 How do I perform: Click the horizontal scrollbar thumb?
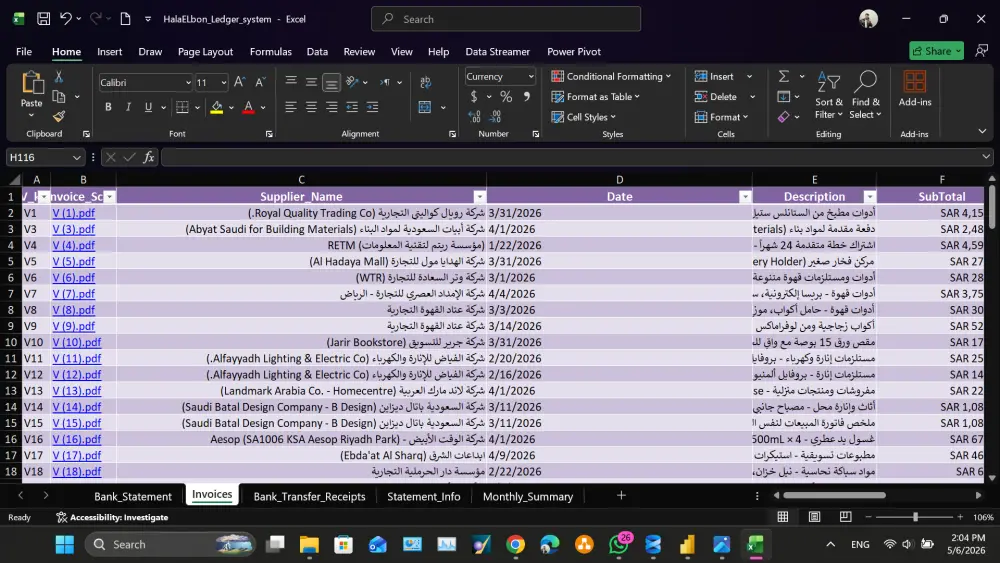pos(834,495)
